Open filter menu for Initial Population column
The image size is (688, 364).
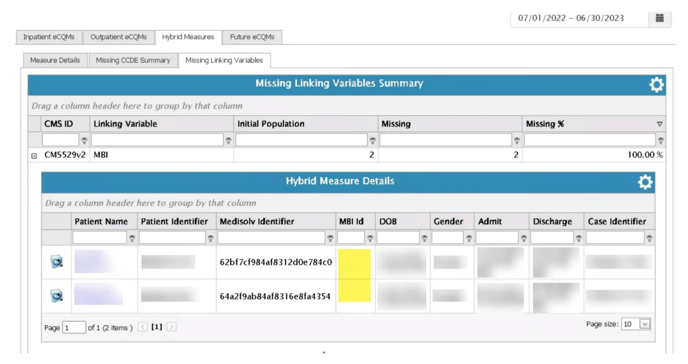(372, 140)
